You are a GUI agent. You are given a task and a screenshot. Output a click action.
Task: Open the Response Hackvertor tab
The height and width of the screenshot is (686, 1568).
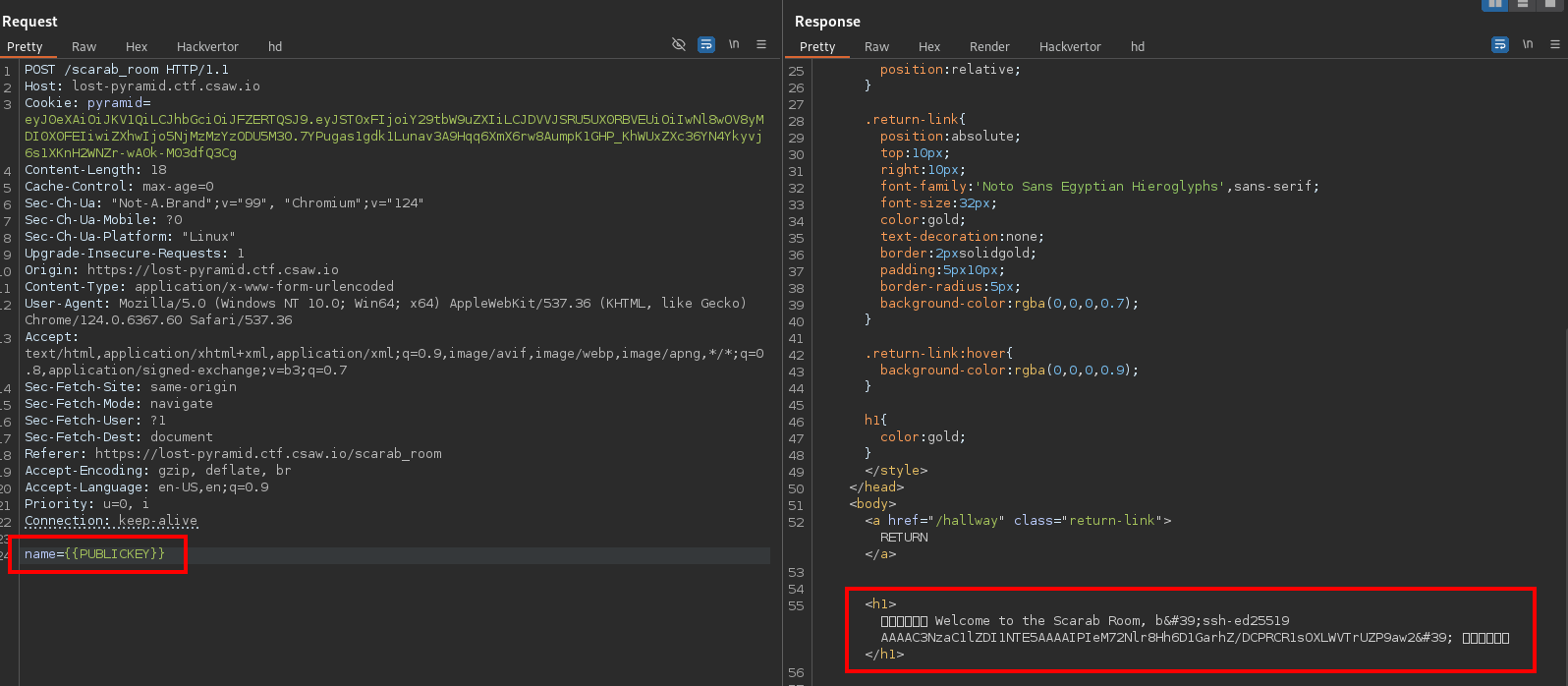pos(1070,46)
